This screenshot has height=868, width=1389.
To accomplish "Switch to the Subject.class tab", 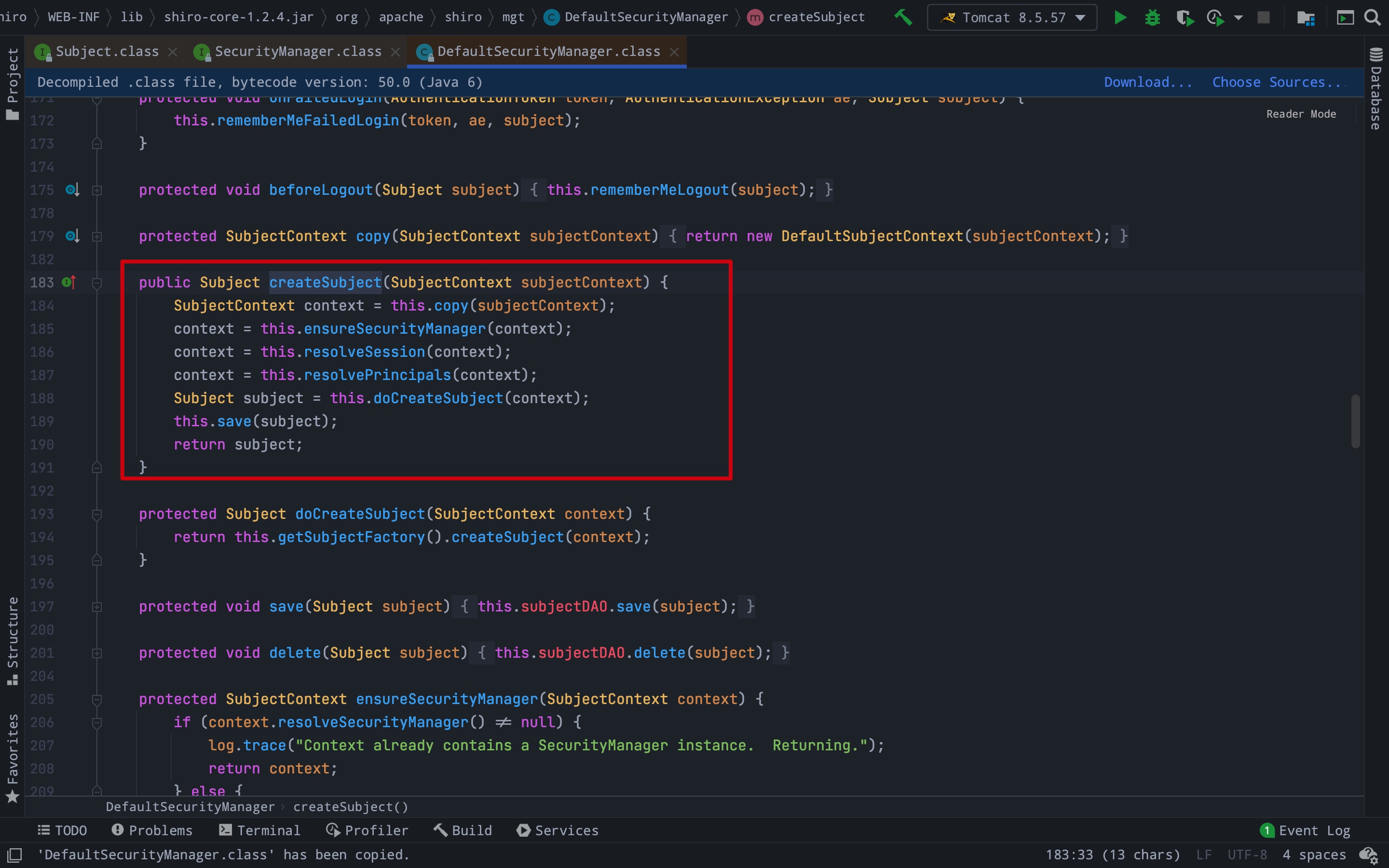I will 107,52.
